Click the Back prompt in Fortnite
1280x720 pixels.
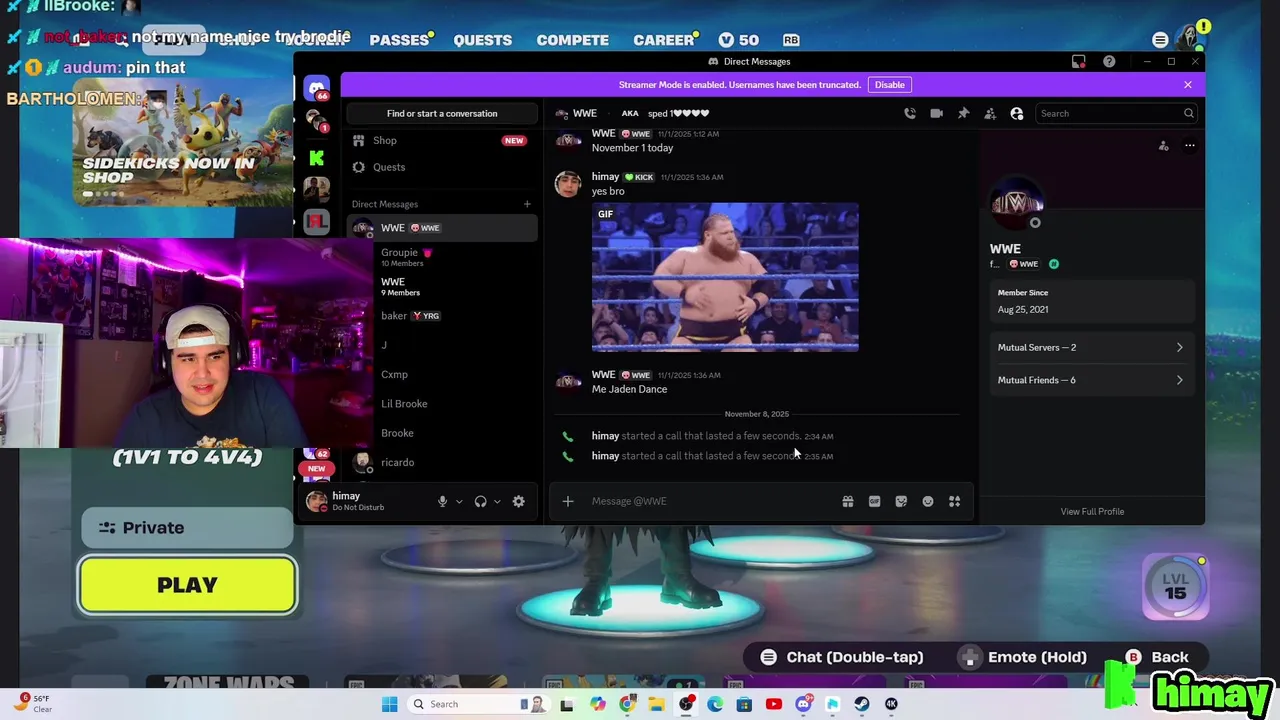point(1157,657)
